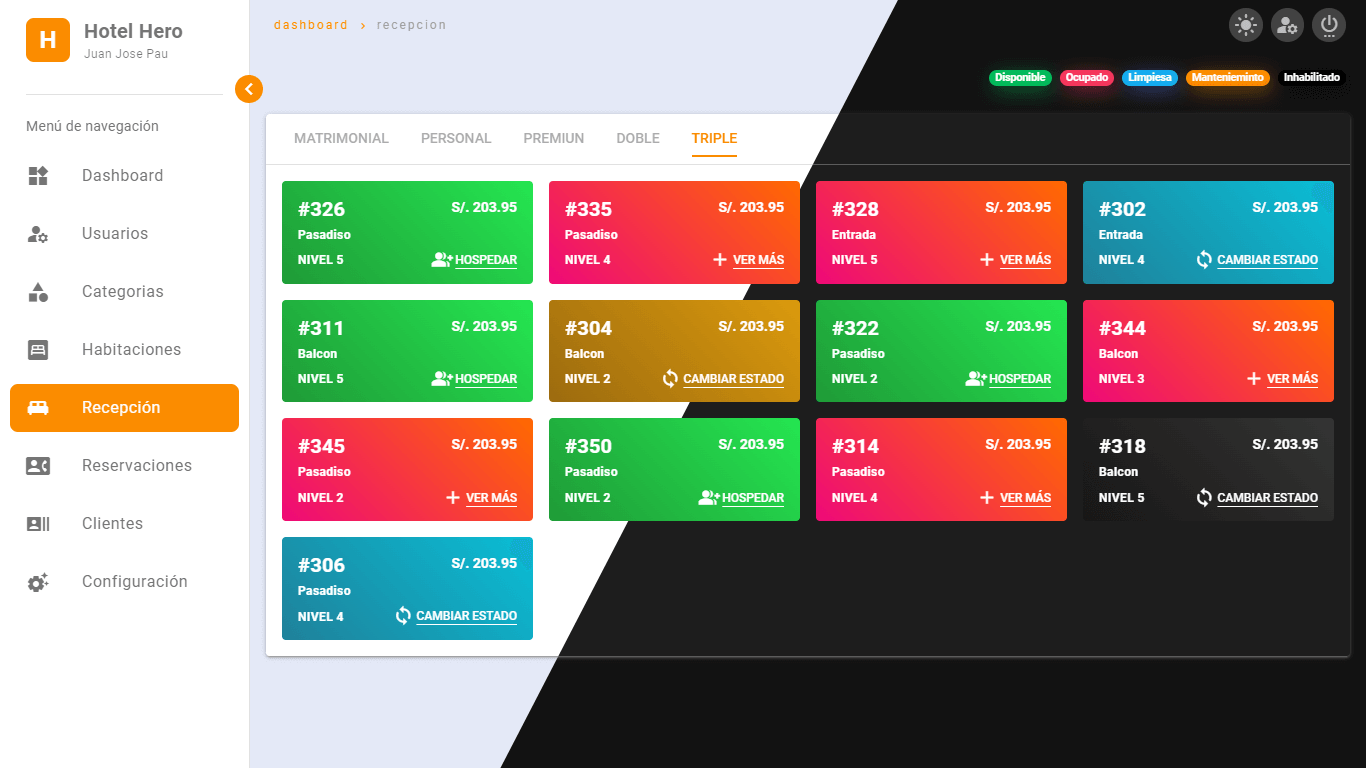Select Recepción in the sidebar

tap(124, 408)
